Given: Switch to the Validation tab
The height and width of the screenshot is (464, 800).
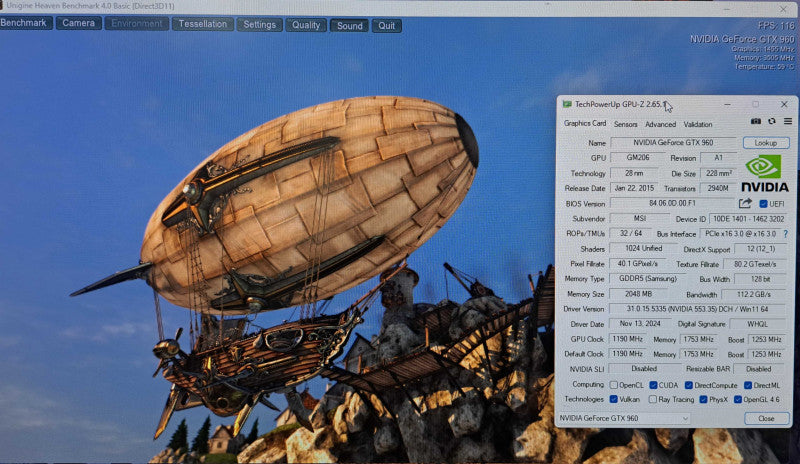Looking at the screenshot, I should (x=697, y=124).
